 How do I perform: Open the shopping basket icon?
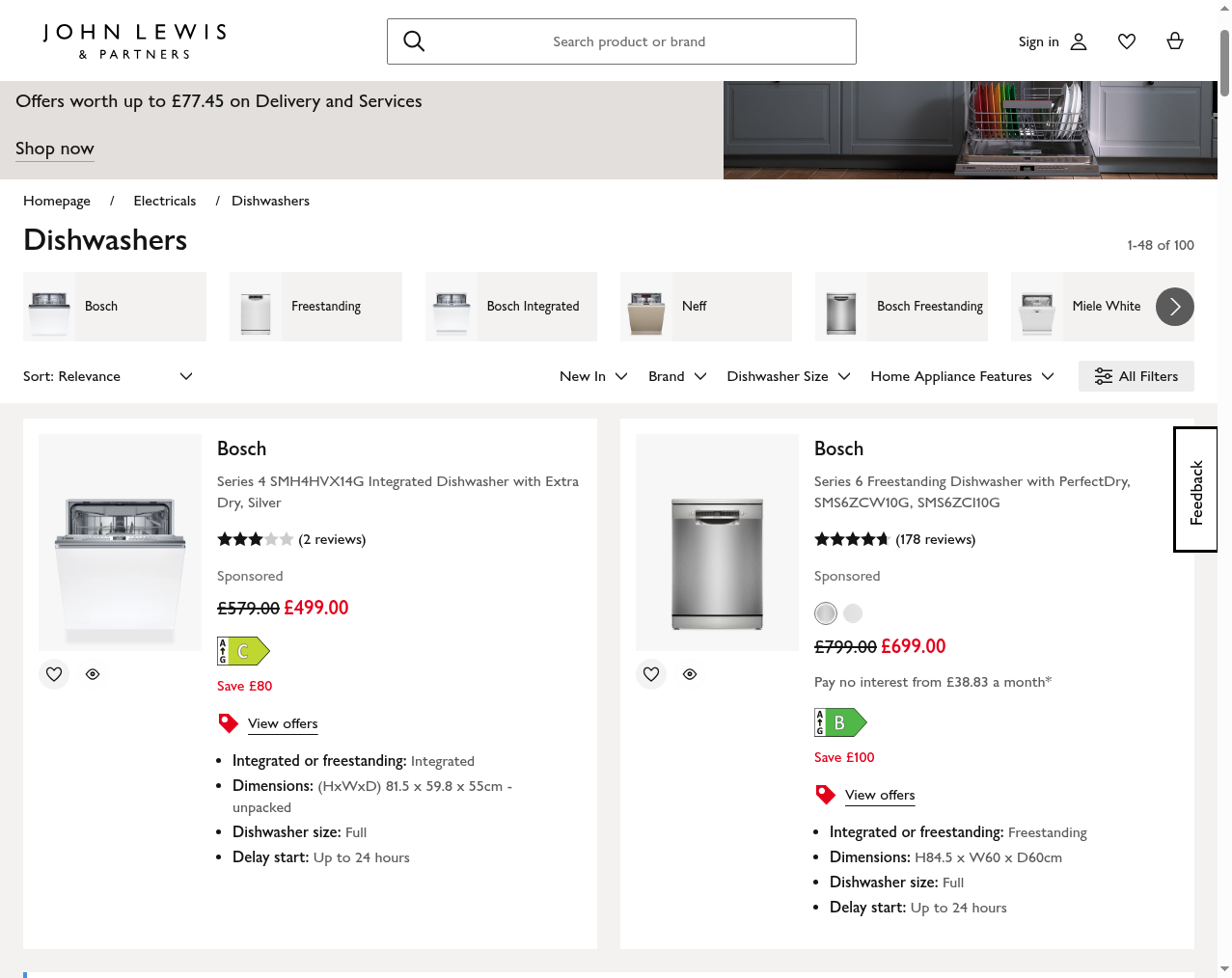tap(1175, 41)
